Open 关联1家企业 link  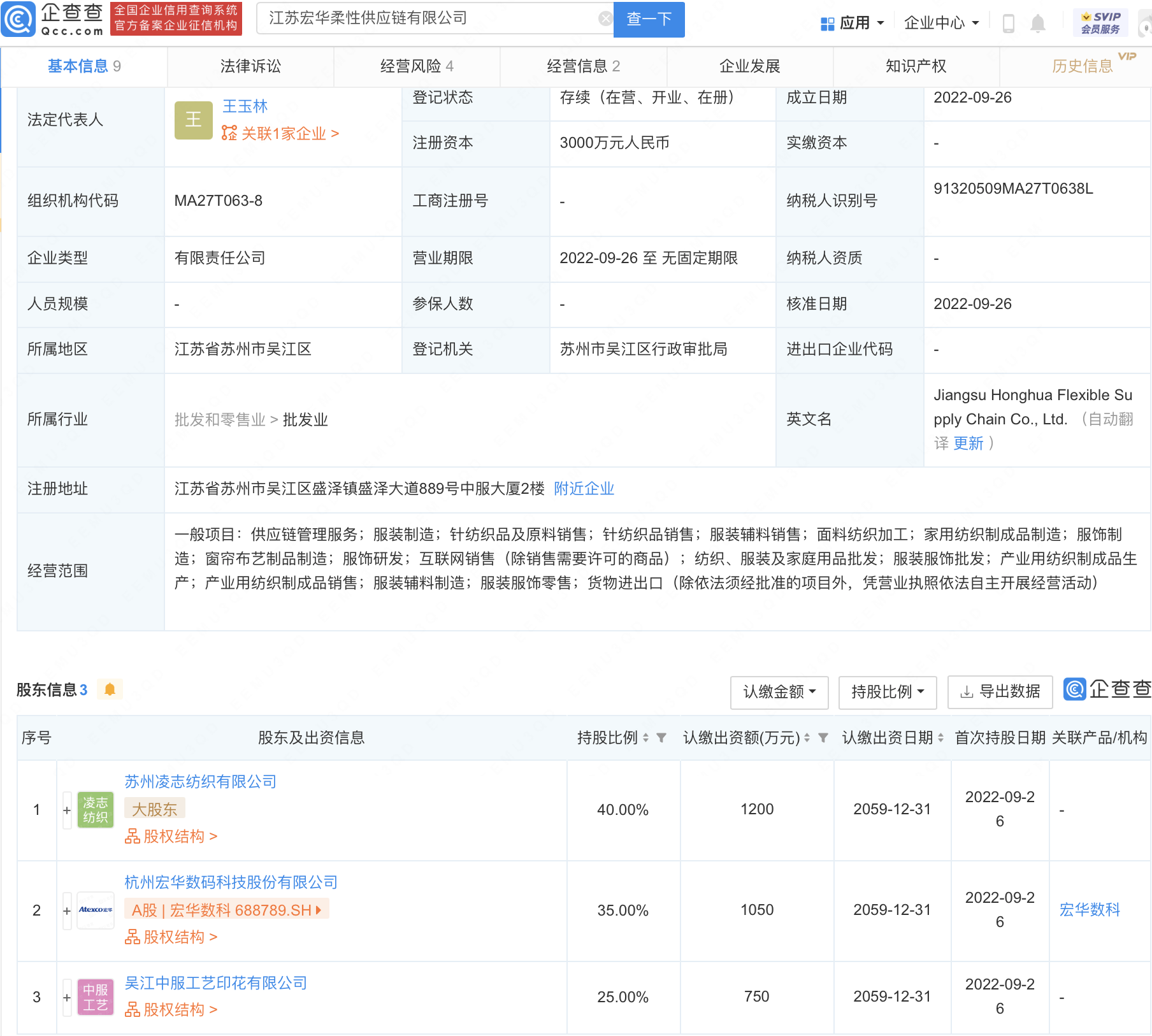point(280,134)
